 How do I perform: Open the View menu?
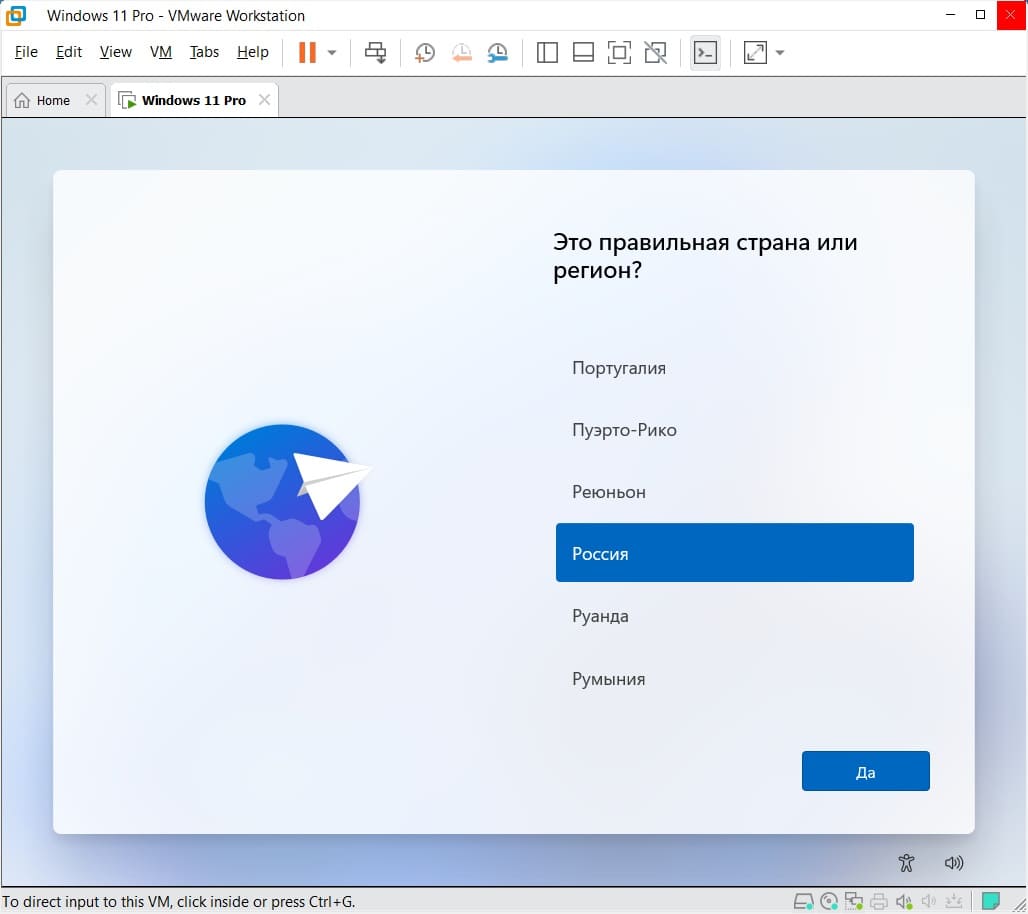tap(115, 52)
